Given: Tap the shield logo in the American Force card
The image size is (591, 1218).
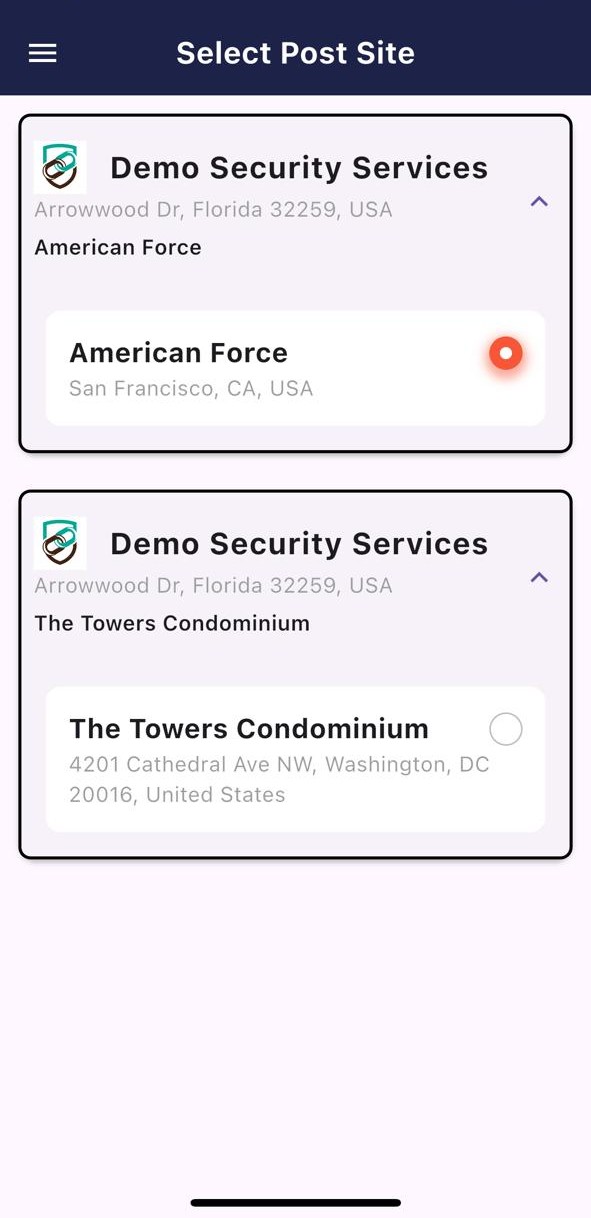Looking at the screenshot, I should 60,167.
